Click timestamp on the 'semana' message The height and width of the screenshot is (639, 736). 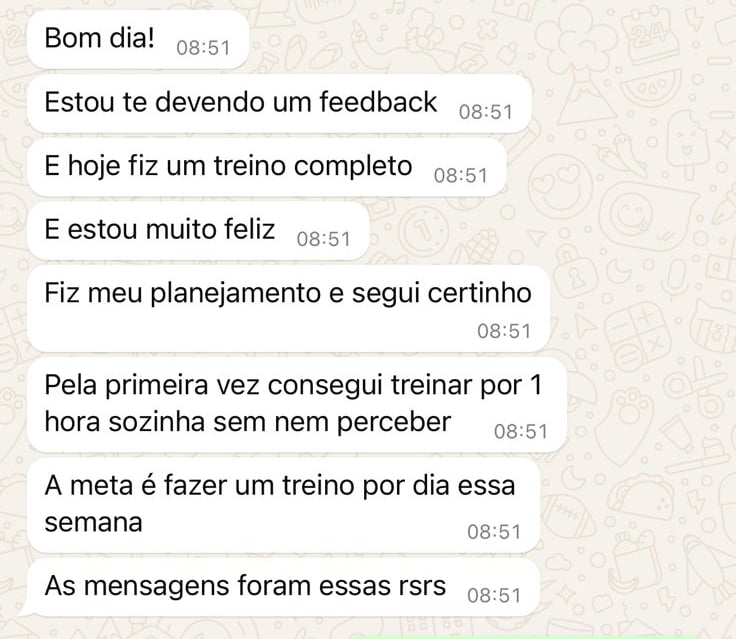point(494,532)
